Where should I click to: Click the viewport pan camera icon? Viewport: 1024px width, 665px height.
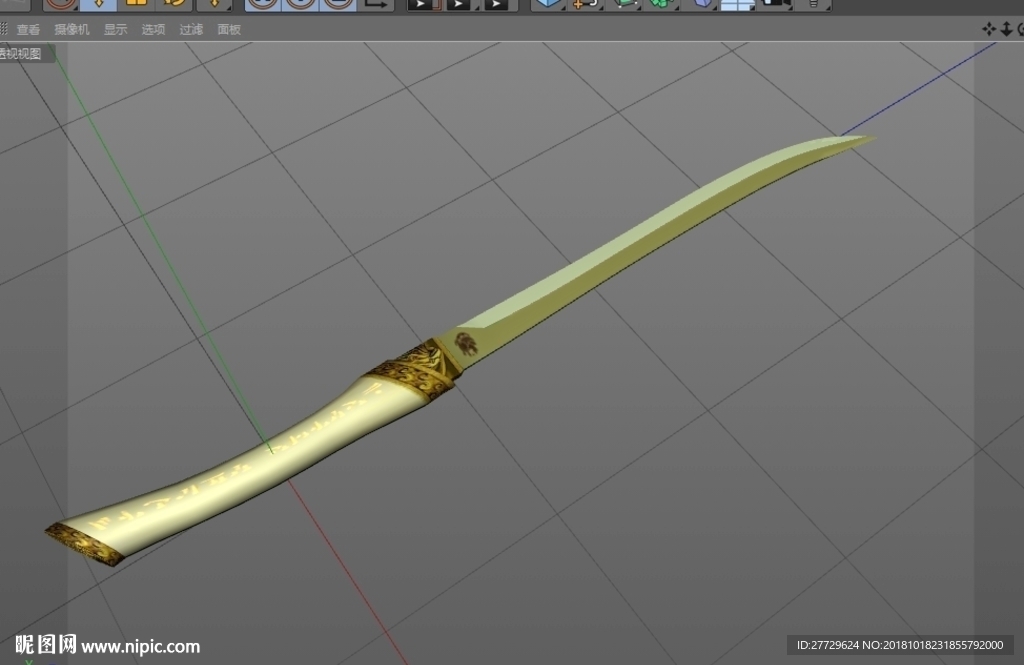click(989, 29)
